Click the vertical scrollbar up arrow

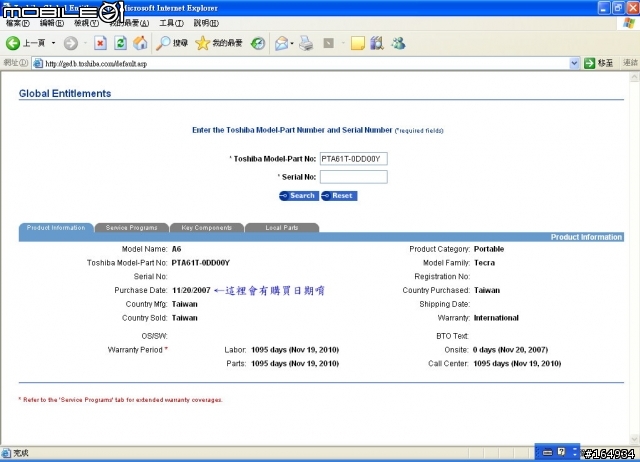point(635,77)
